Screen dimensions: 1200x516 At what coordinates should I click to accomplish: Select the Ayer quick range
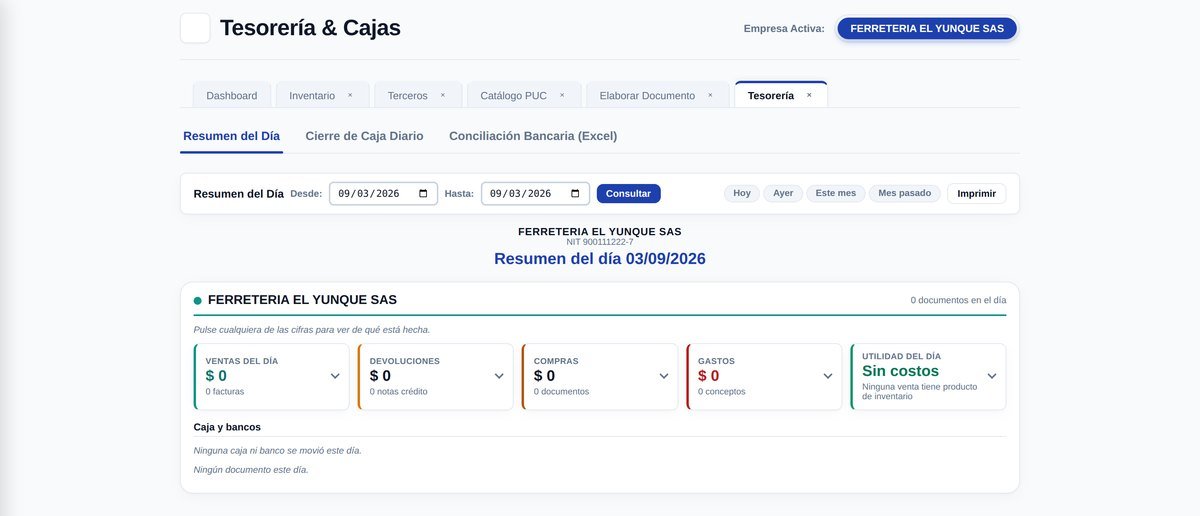783,193
